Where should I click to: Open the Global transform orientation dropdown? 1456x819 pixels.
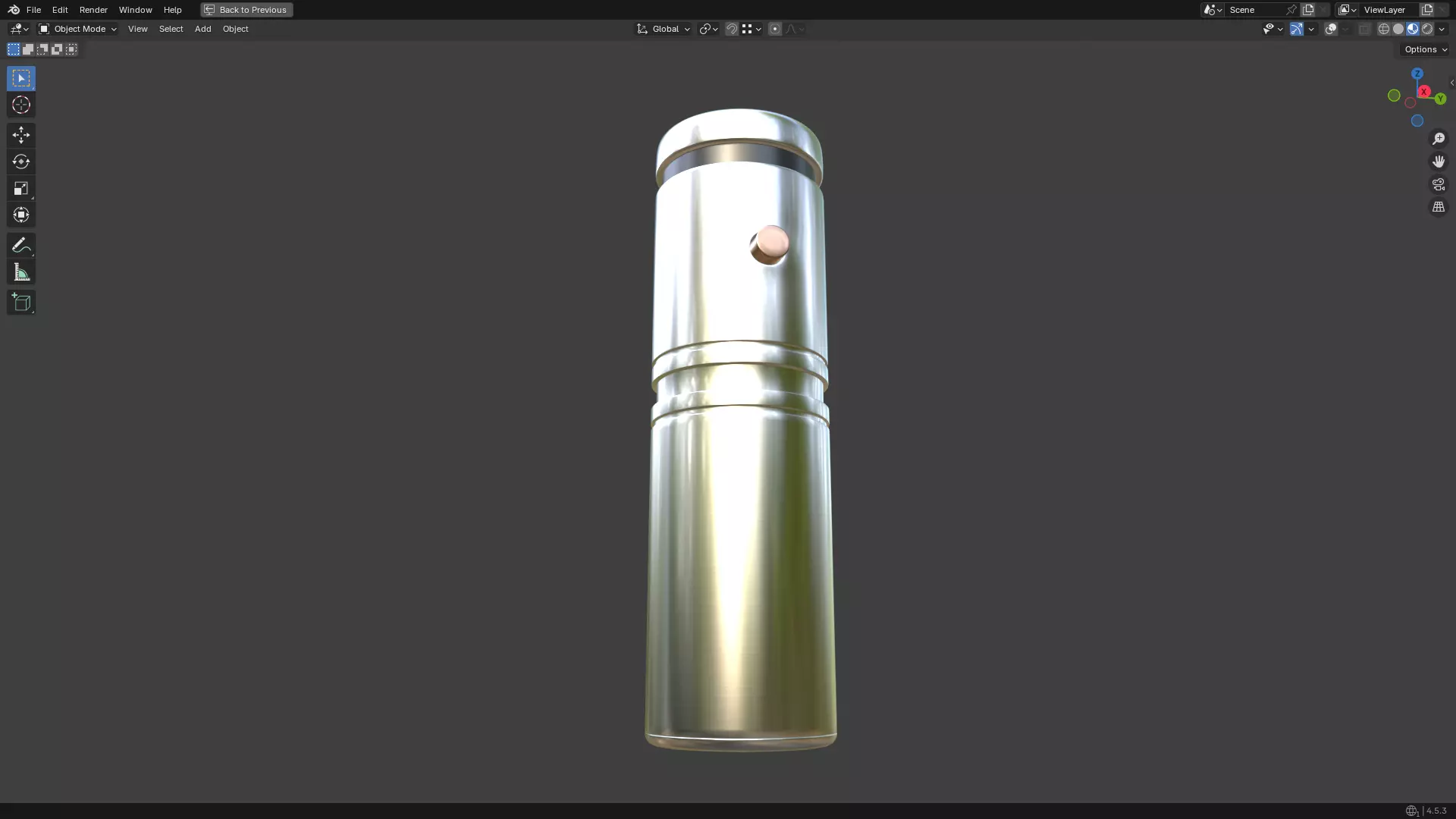coord(664,29)
